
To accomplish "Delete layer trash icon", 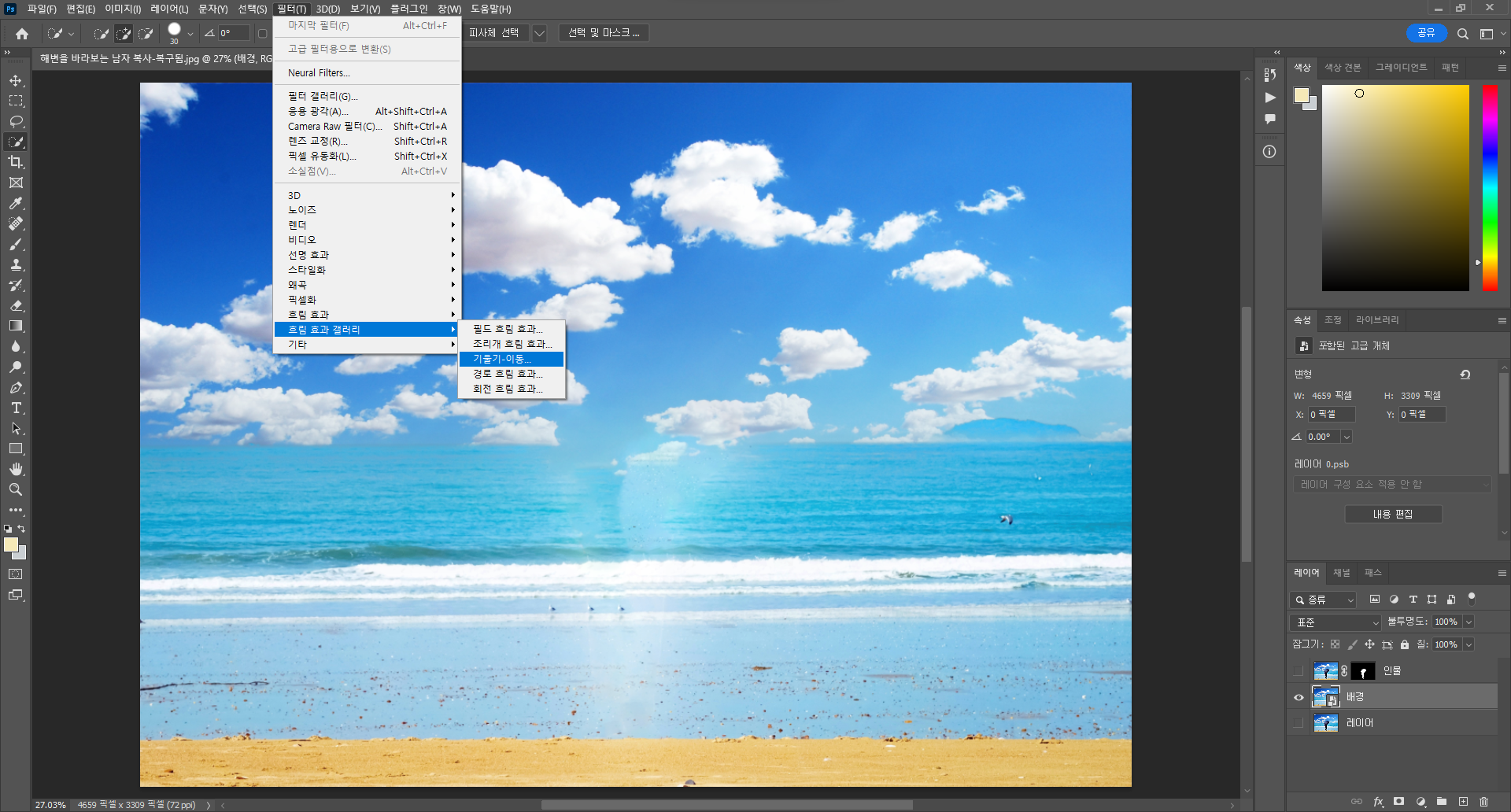I will (1483, 802).
